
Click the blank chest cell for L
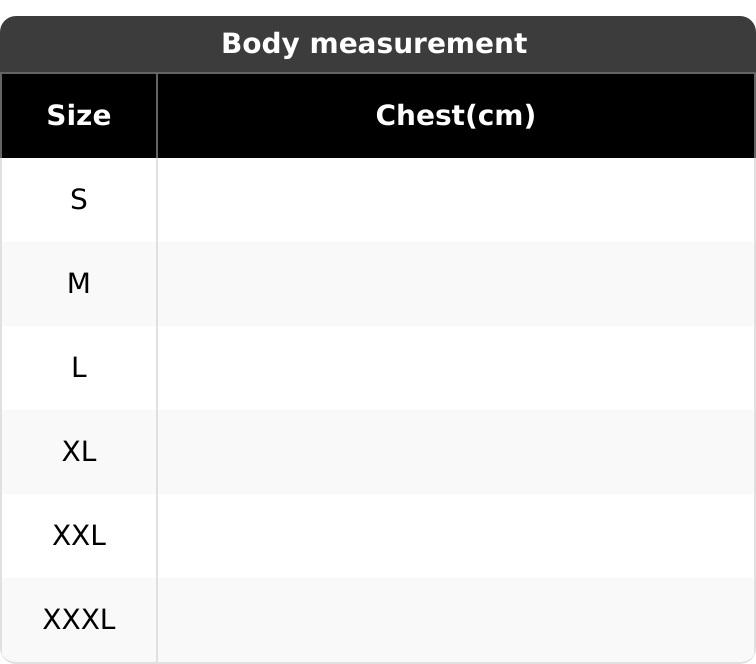coord(455,368)
